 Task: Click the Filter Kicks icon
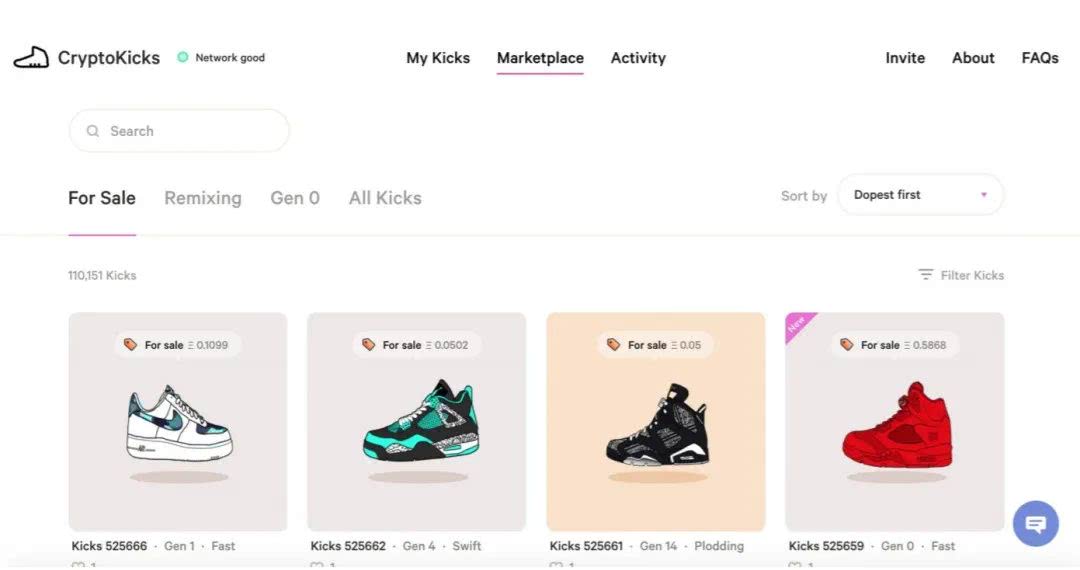point(926,275)
